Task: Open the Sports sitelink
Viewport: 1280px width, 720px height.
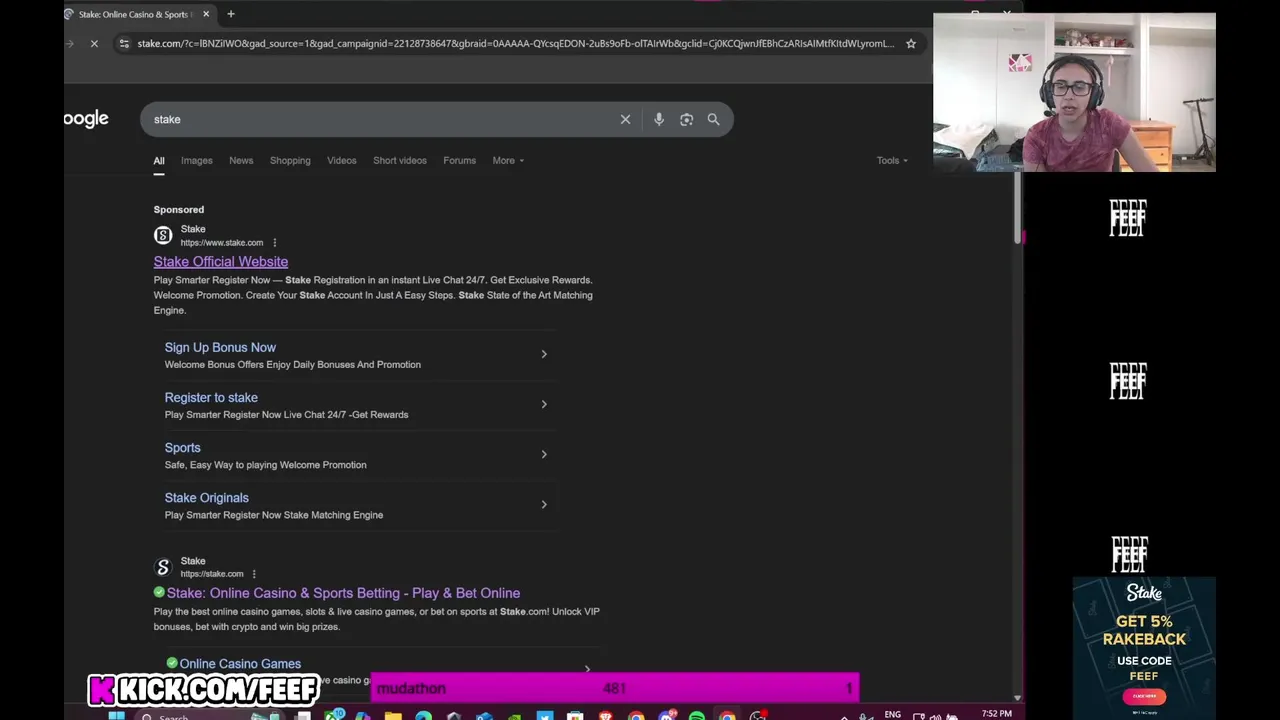Action: pos(183,447)
